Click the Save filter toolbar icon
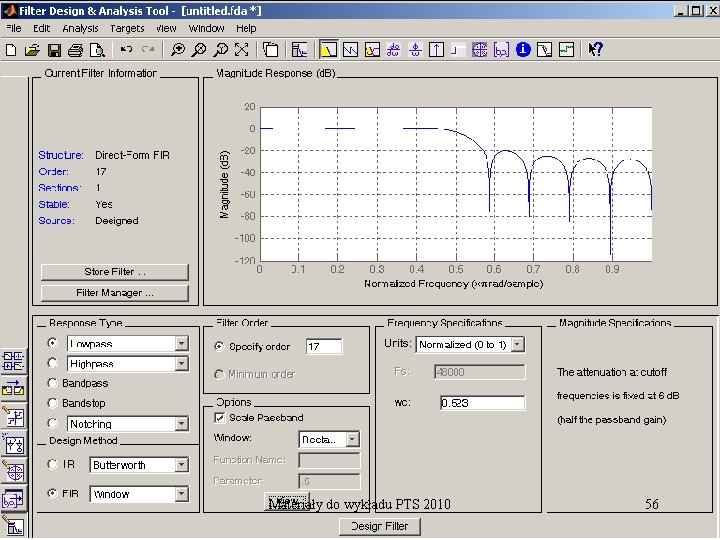The height and width of the screenshot is (540, 720). point(54,49)
